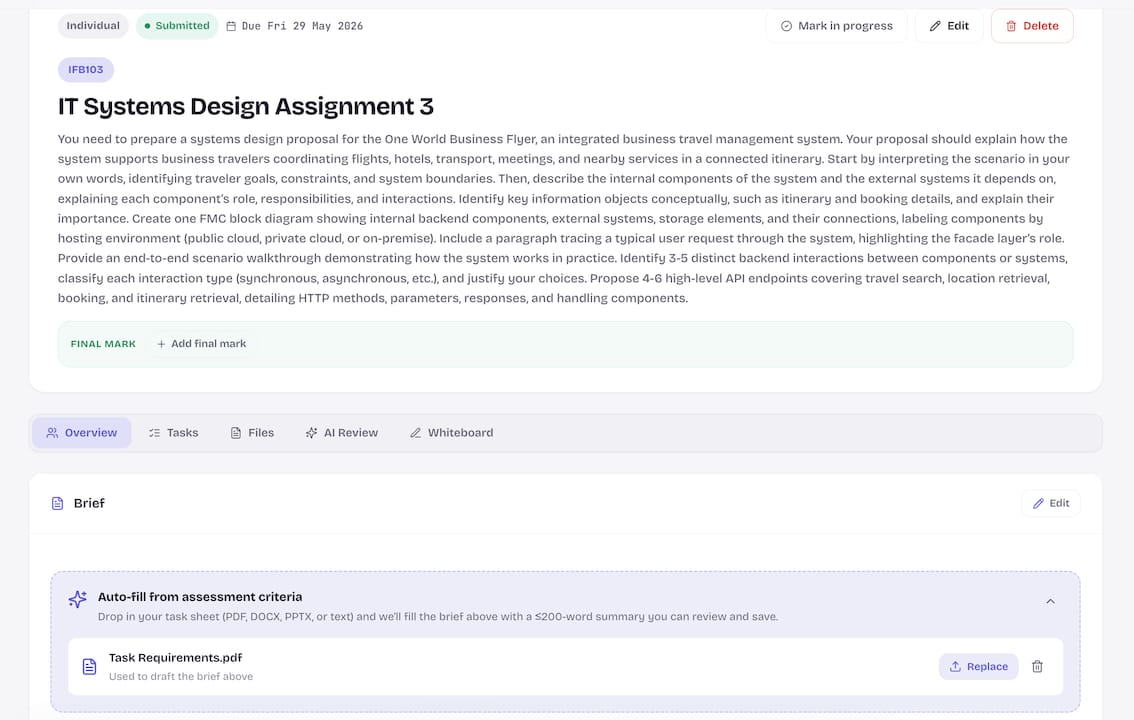Delete the uploaded Task Requirements.pdf via trash icon
1134x720 pixels.
pyautogui.click(x=1036, y=667)
